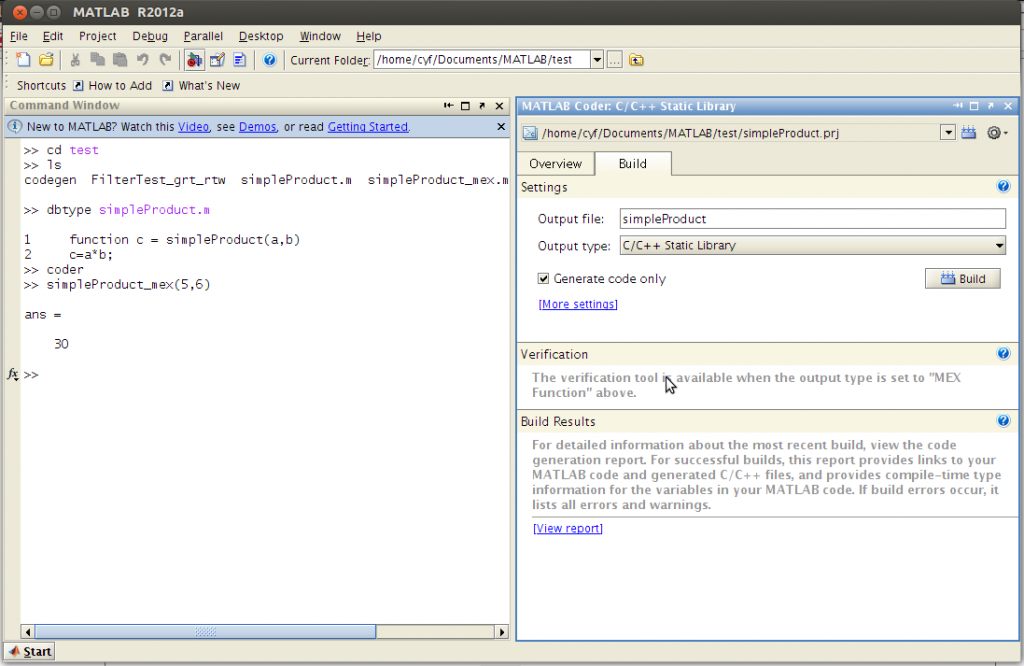Select the highlighted MATLAB Coder toolbar icon
The width and height of the screenshot is (1024, 666).
[x=194, y=59]
